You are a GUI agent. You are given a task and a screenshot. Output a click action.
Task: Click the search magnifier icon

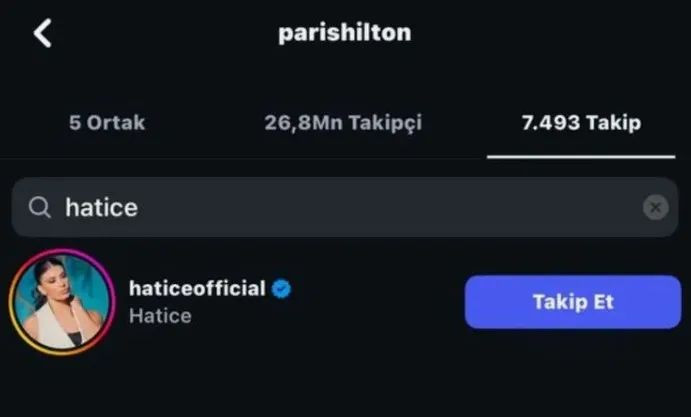coord(40,208)
